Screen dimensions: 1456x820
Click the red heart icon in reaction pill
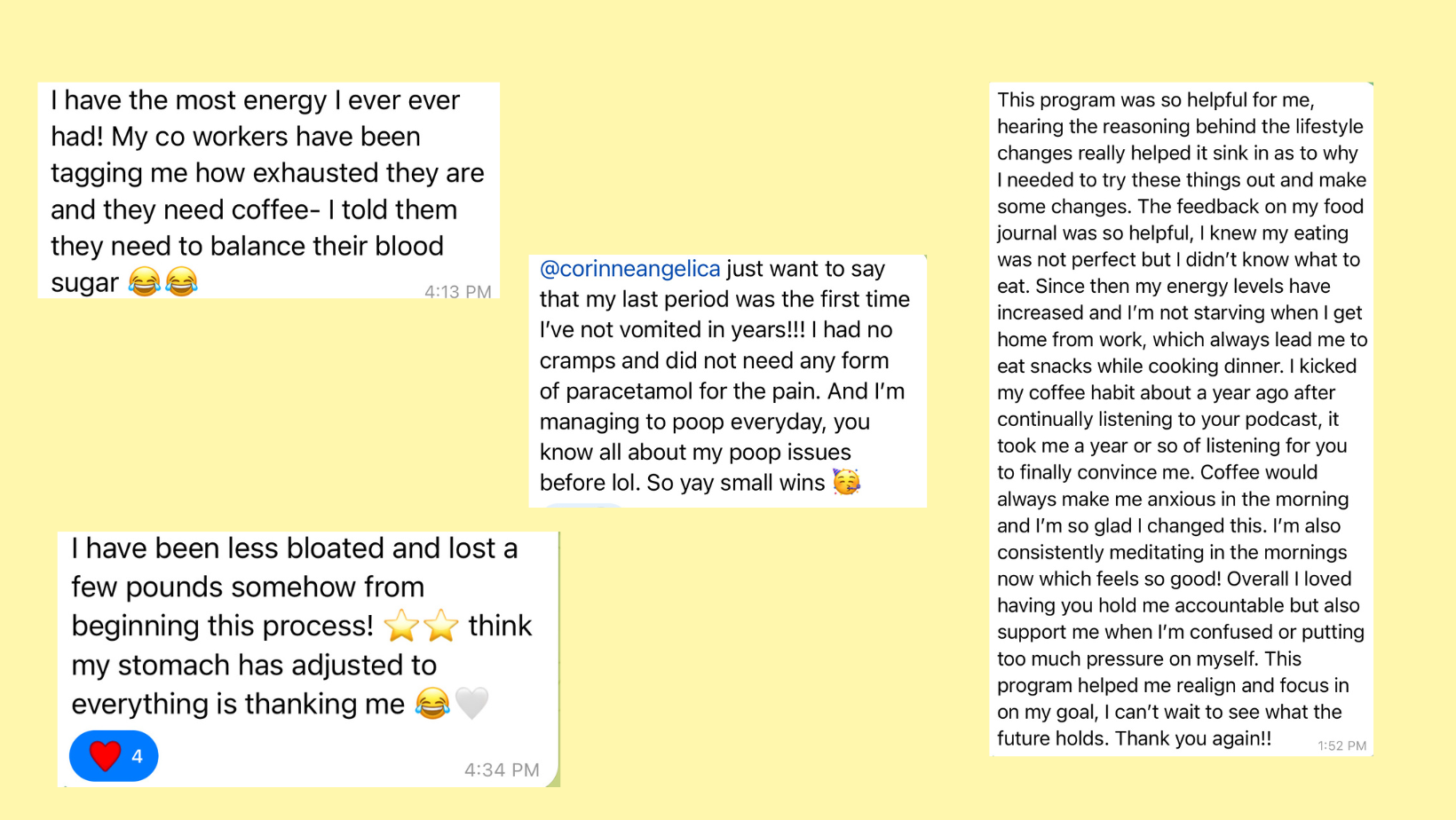105,756
